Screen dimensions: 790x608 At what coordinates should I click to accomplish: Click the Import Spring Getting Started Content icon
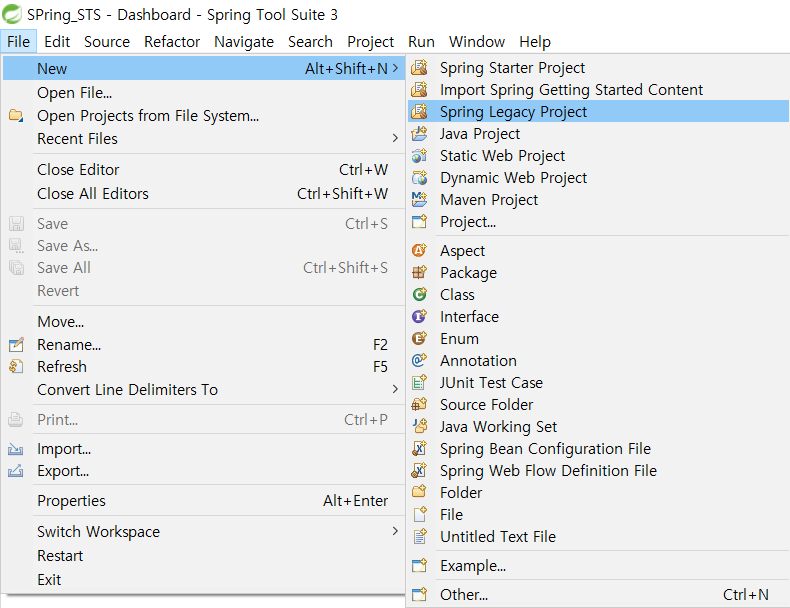tap(419, 90)
